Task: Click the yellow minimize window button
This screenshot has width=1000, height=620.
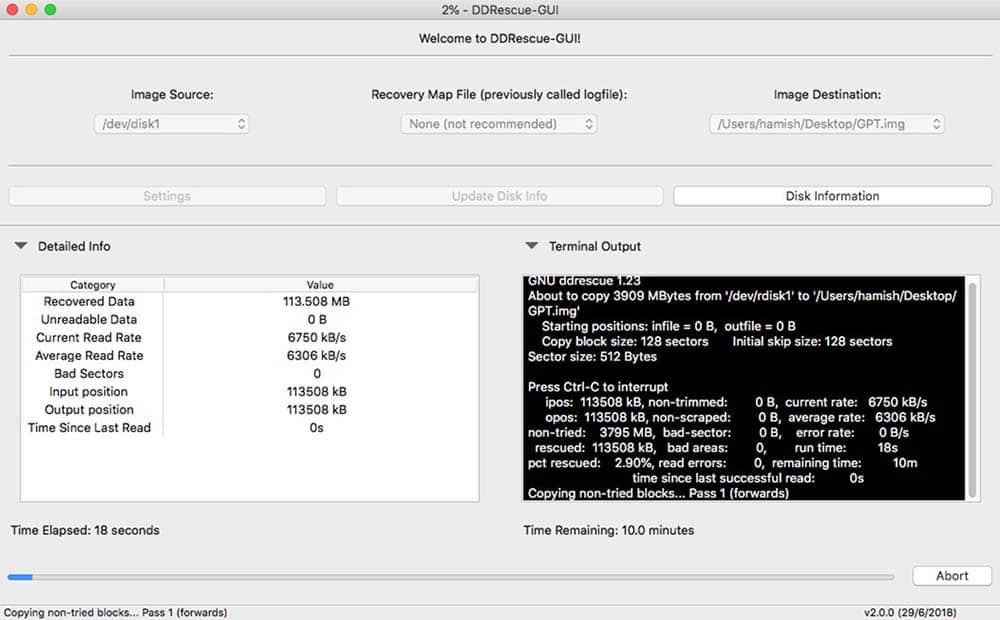Action: 31,10
